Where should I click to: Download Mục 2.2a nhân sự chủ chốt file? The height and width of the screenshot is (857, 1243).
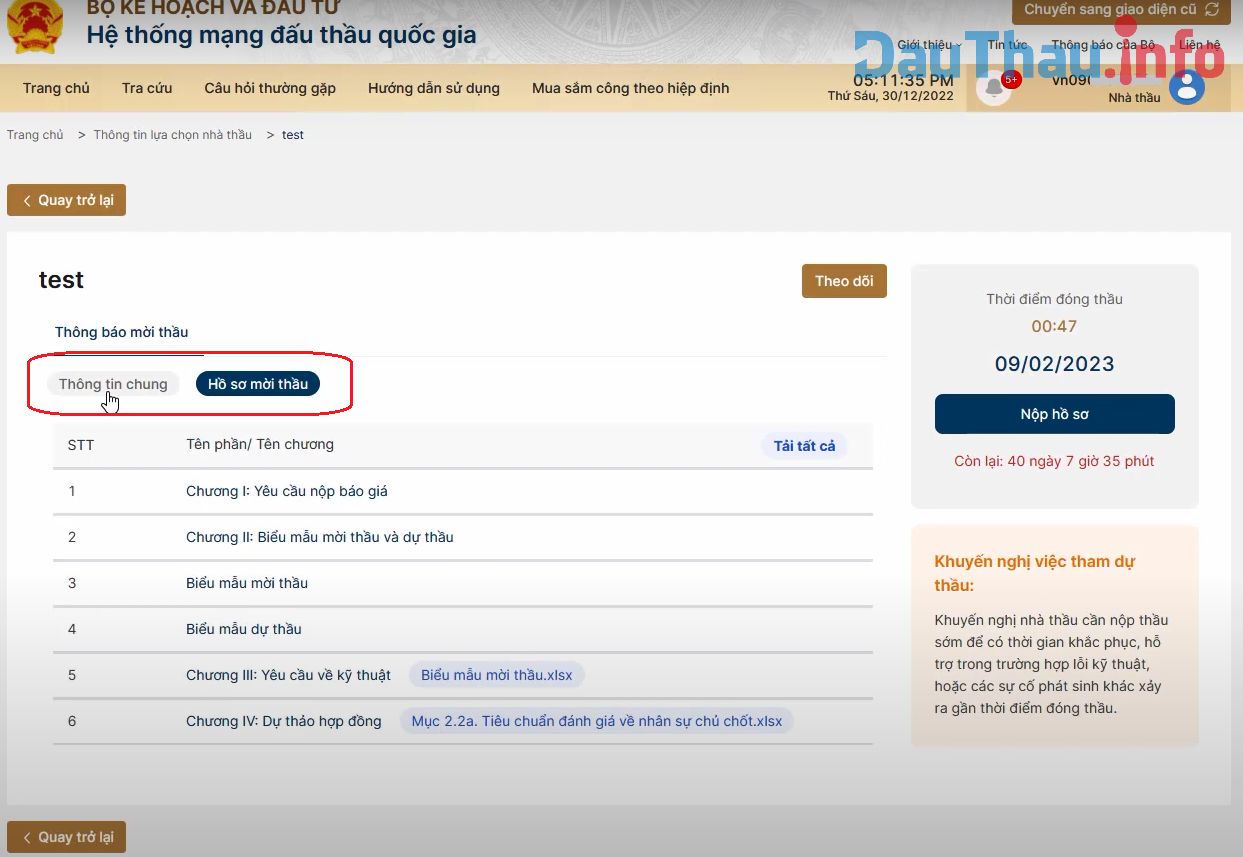coord(596,721)
